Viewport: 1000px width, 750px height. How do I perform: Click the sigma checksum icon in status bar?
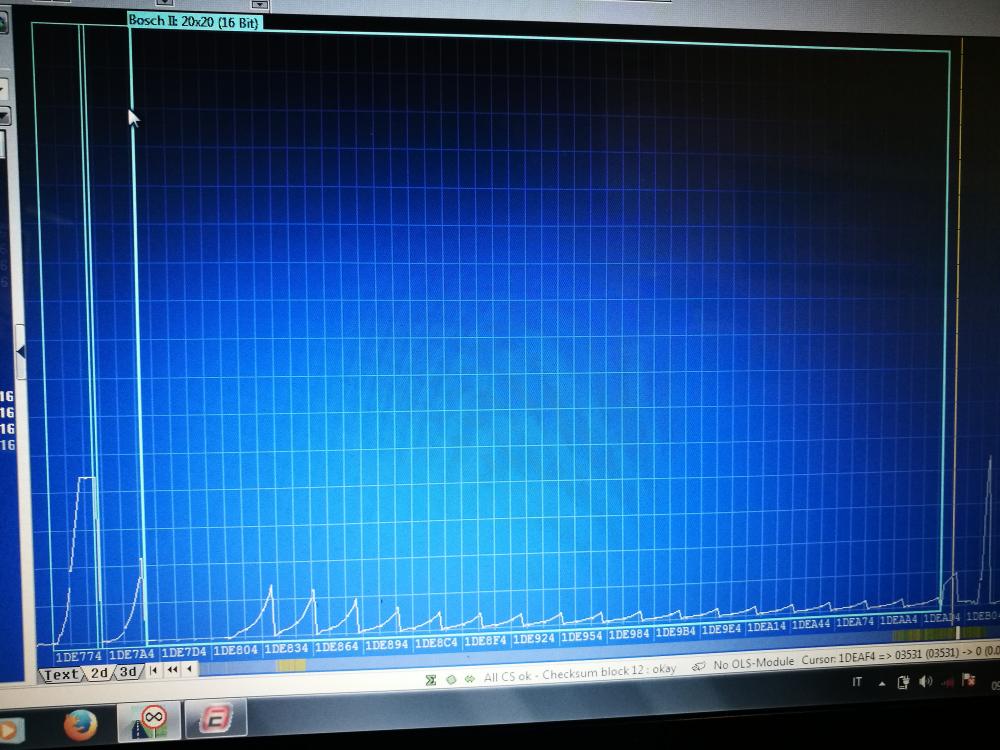(x=431, y=680)
